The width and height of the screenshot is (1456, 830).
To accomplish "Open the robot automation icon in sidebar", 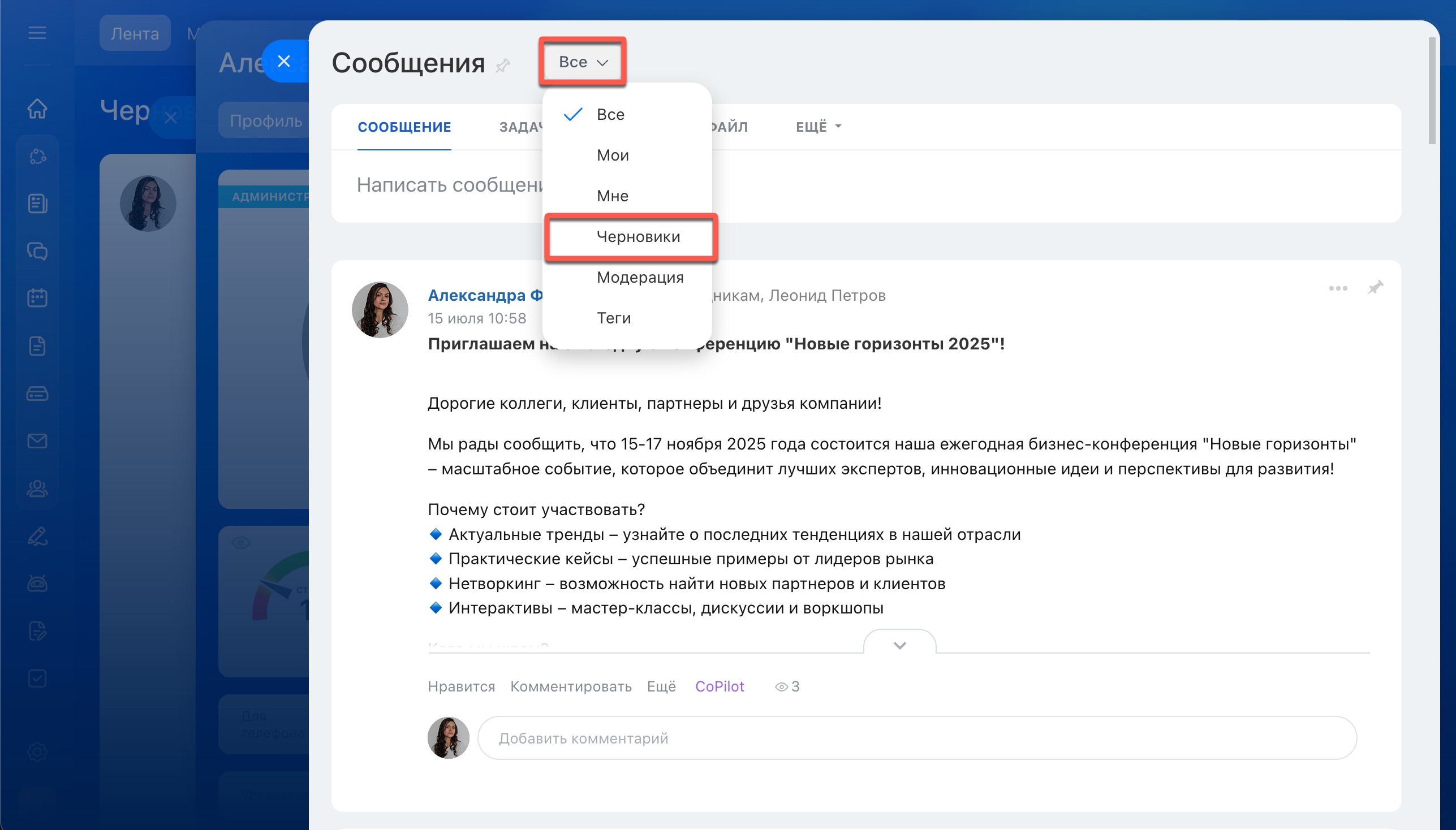I will point(37,583).
